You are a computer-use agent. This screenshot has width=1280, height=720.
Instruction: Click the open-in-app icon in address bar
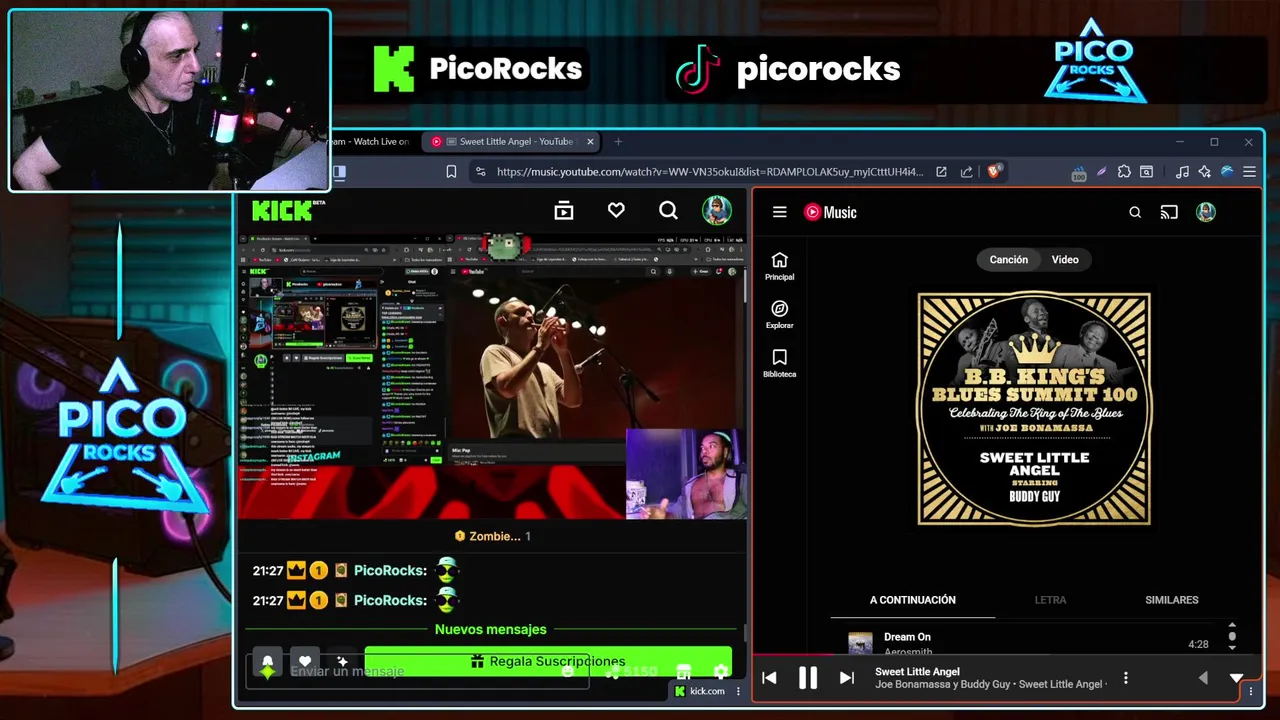click(941, 172)
